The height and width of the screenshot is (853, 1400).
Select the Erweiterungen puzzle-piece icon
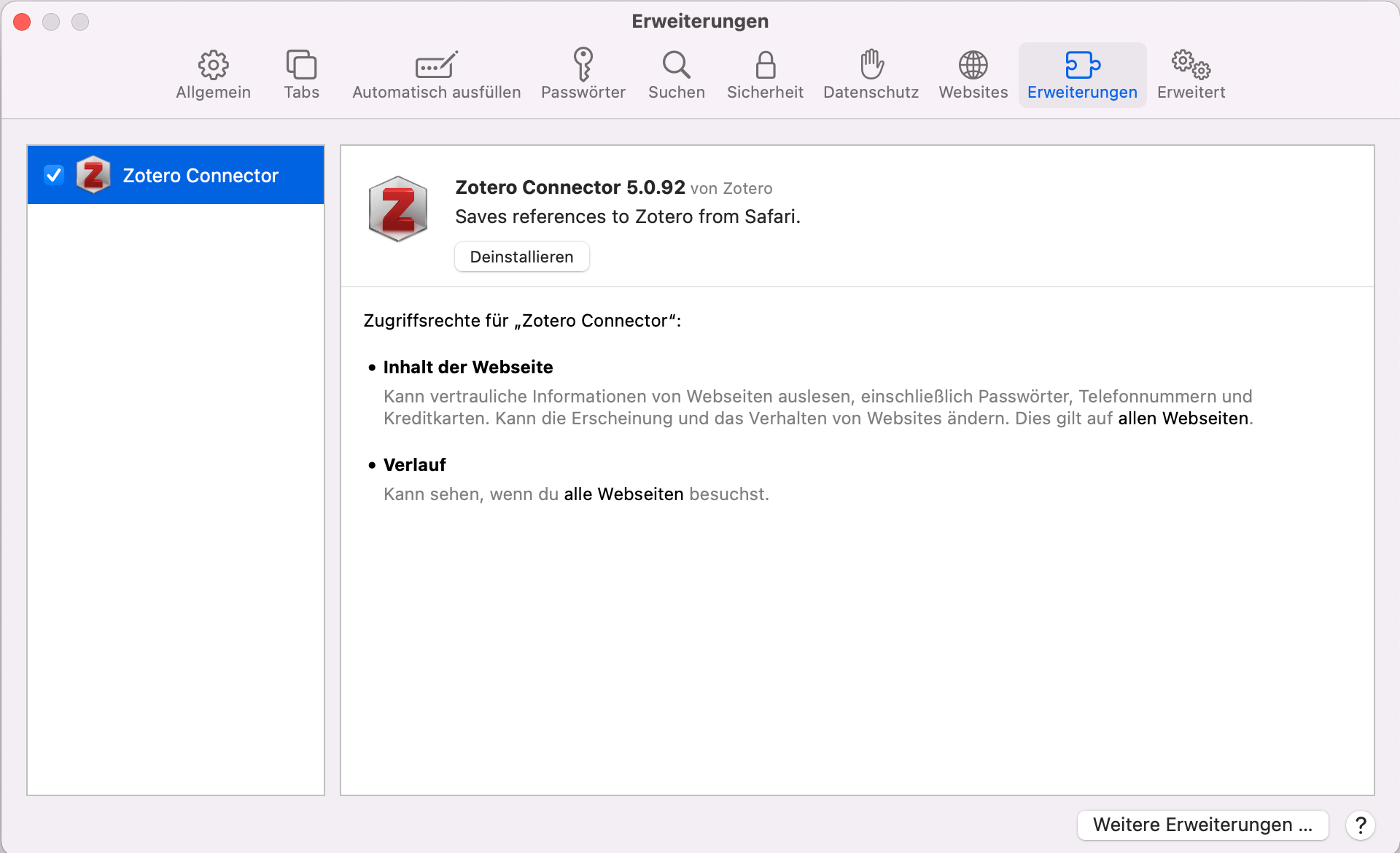click(1082, 65)
